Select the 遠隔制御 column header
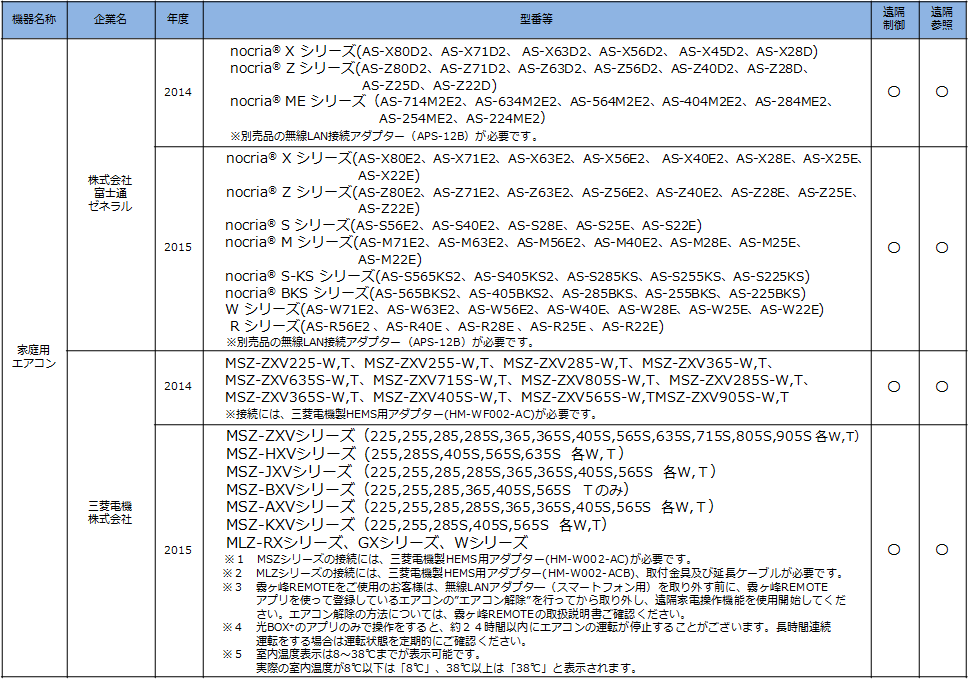 (895, 20)
